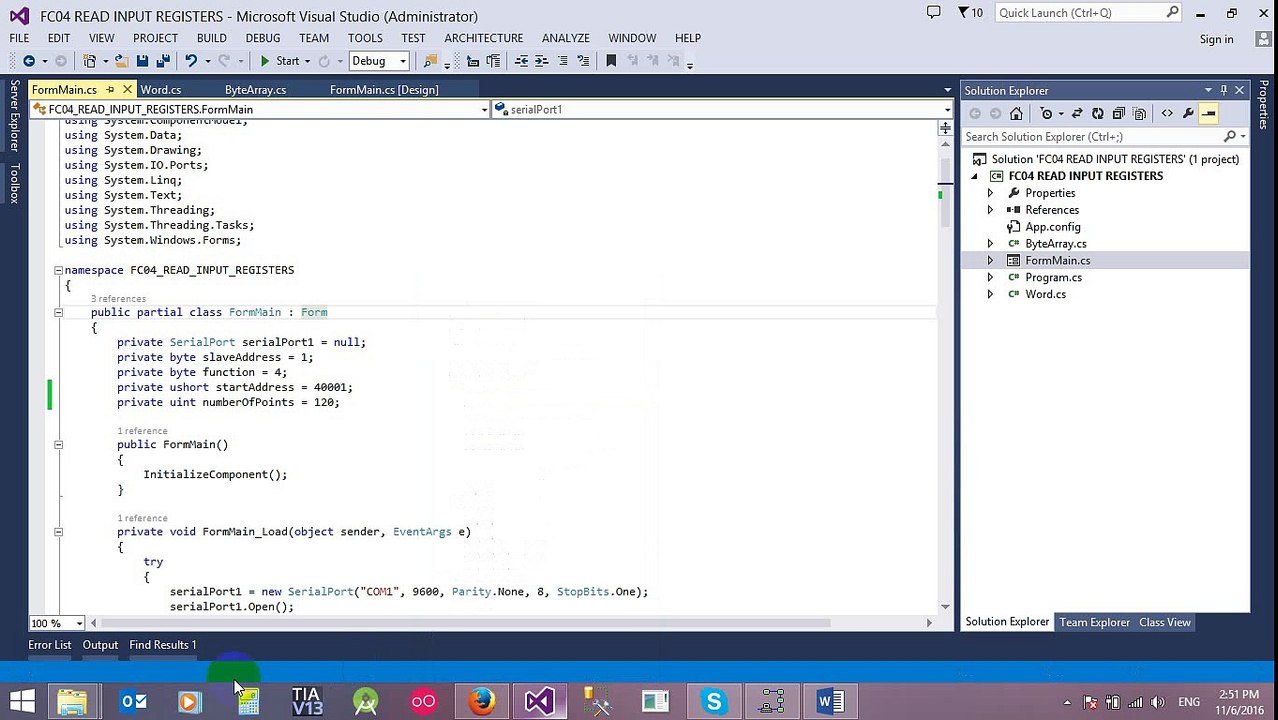The width and height of the screenshot is (1278, 720).
Task: Toggle Show All Files in Solution Explorer
Action: (1139, 113)
